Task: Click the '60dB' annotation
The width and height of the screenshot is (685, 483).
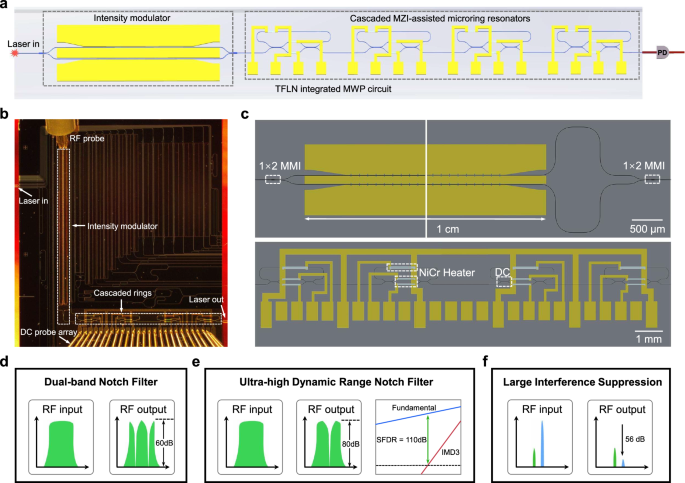Action: pyautogui.click(x=164, y=443)
